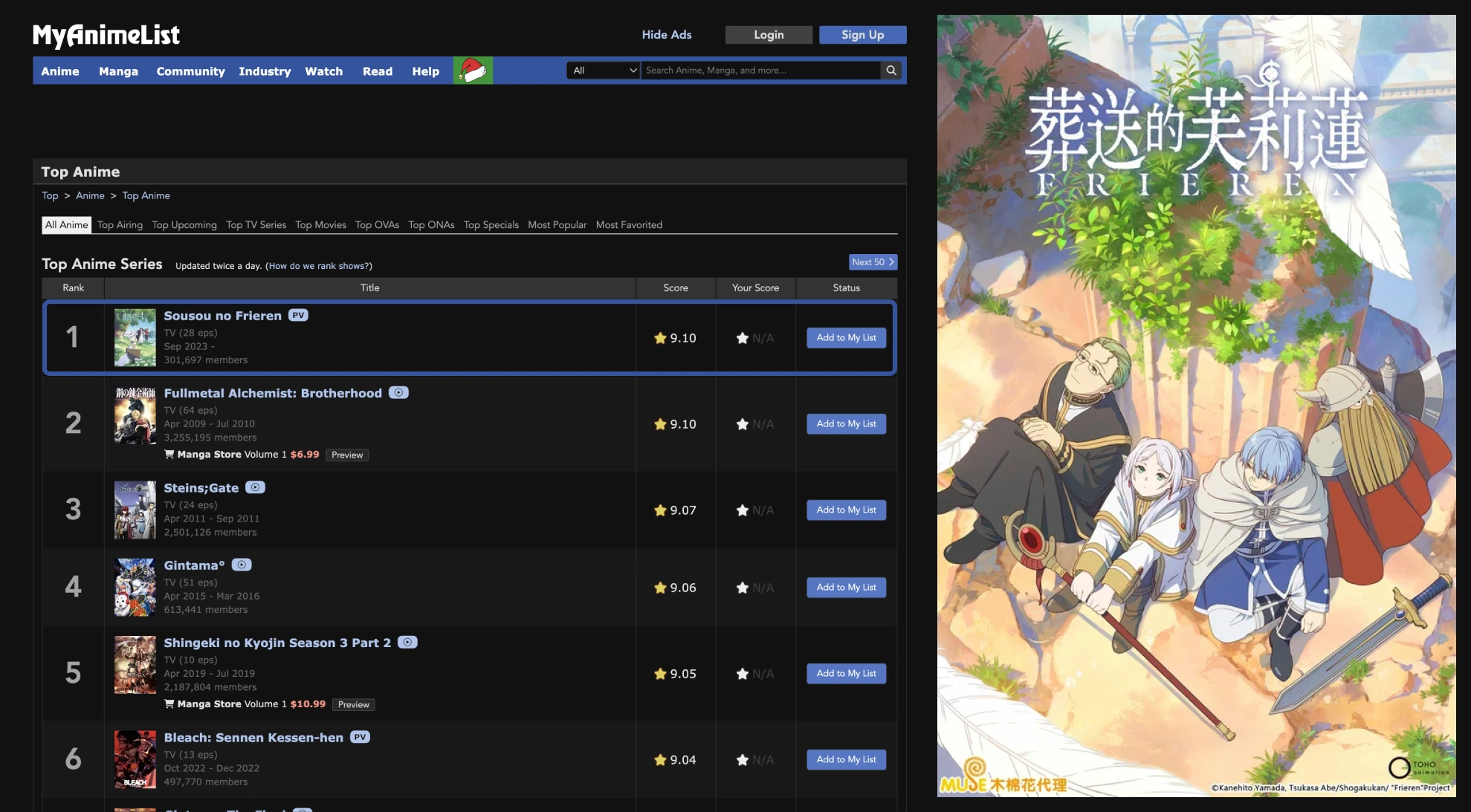Click the PV badge icon on Sousou no Frieren

[297, 315]
